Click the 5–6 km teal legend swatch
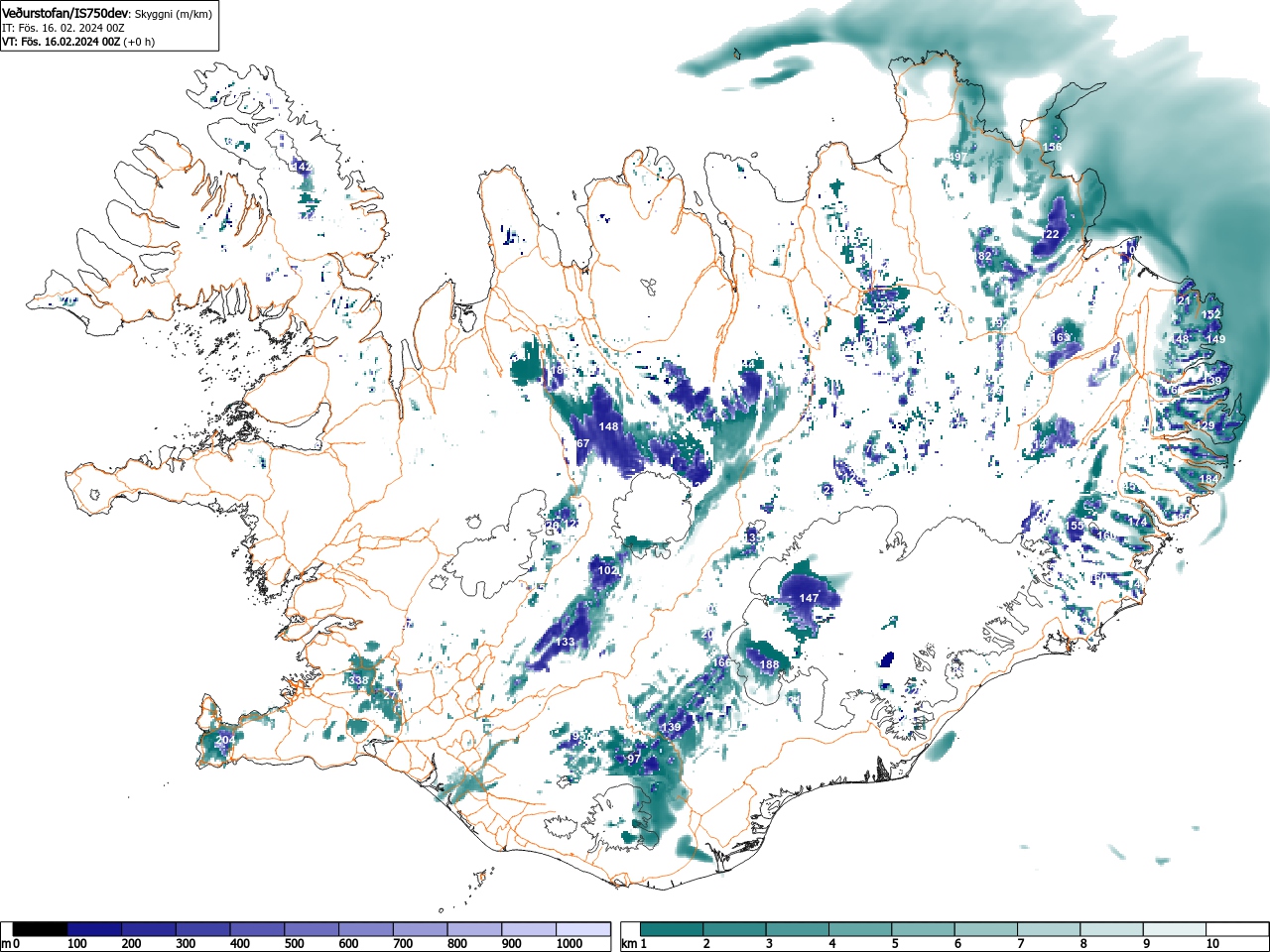Screen dimensions: 1270x952 (x=924, y=929)
